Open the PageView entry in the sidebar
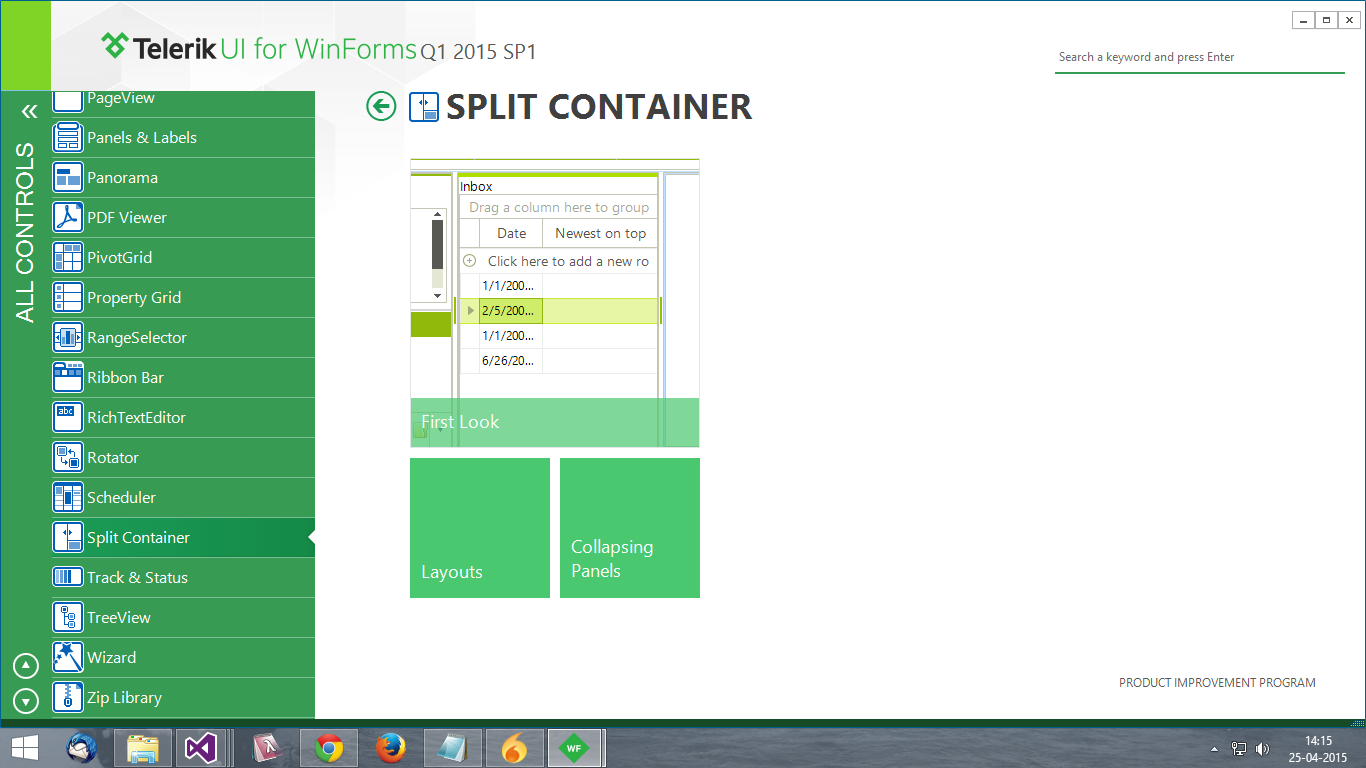The width and height of the screenshot is (1366, 768). 183,103
